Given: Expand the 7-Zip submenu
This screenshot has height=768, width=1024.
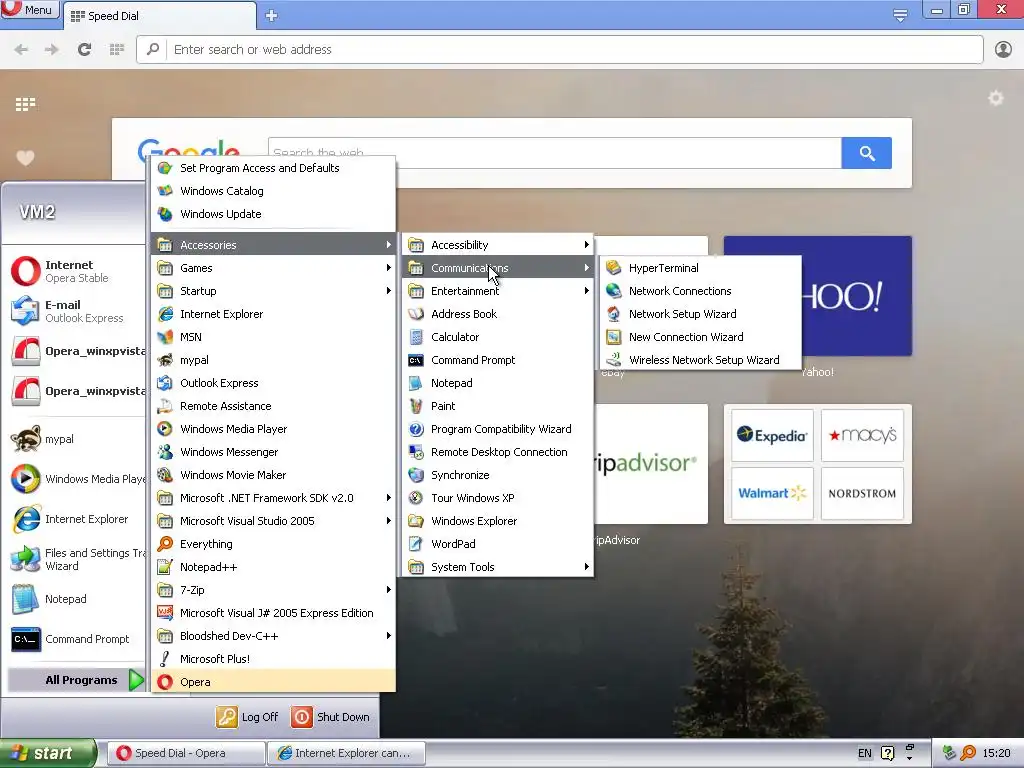Looking at the screenshot, I should click(x=274, y=590).
